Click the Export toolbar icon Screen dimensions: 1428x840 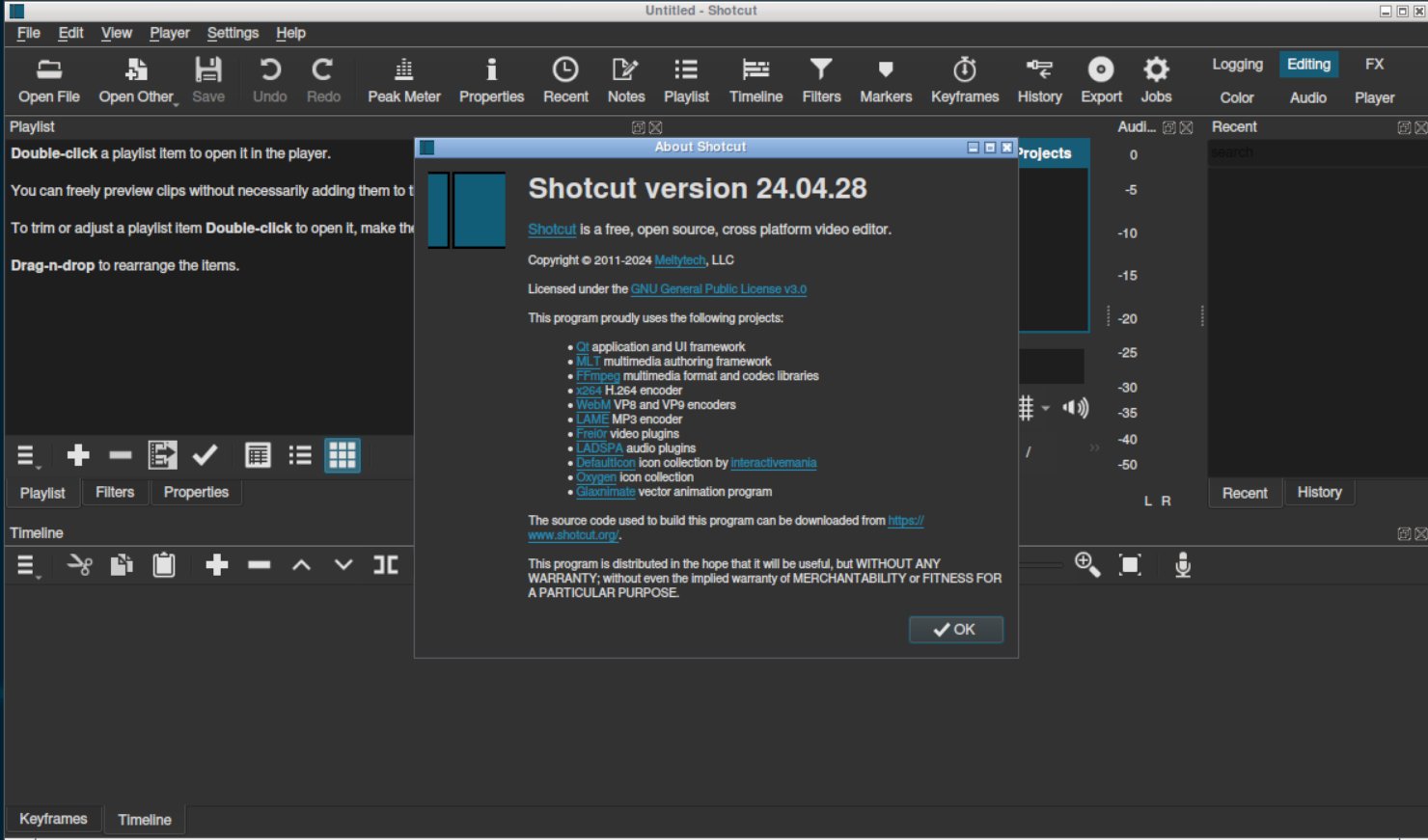pyautogui.click(x=1100, y=81)
